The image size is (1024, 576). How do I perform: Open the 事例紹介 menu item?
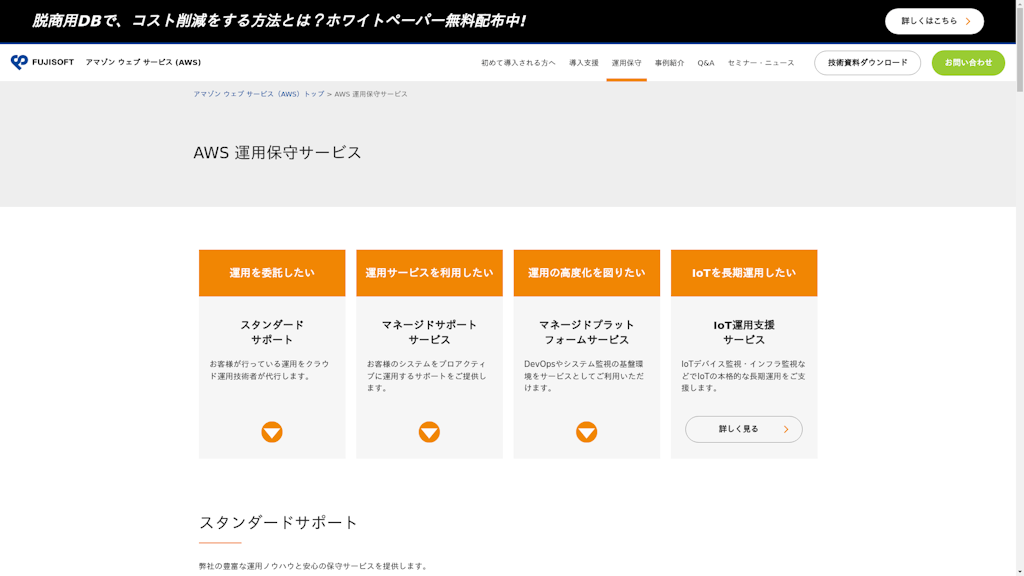tap(669, 63)
